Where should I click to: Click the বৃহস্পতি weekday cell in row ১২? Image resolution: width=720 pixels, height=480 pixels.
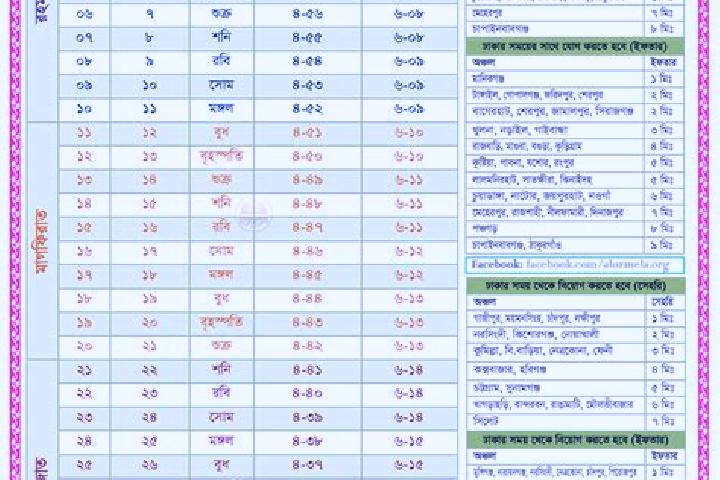click(222, 157)
